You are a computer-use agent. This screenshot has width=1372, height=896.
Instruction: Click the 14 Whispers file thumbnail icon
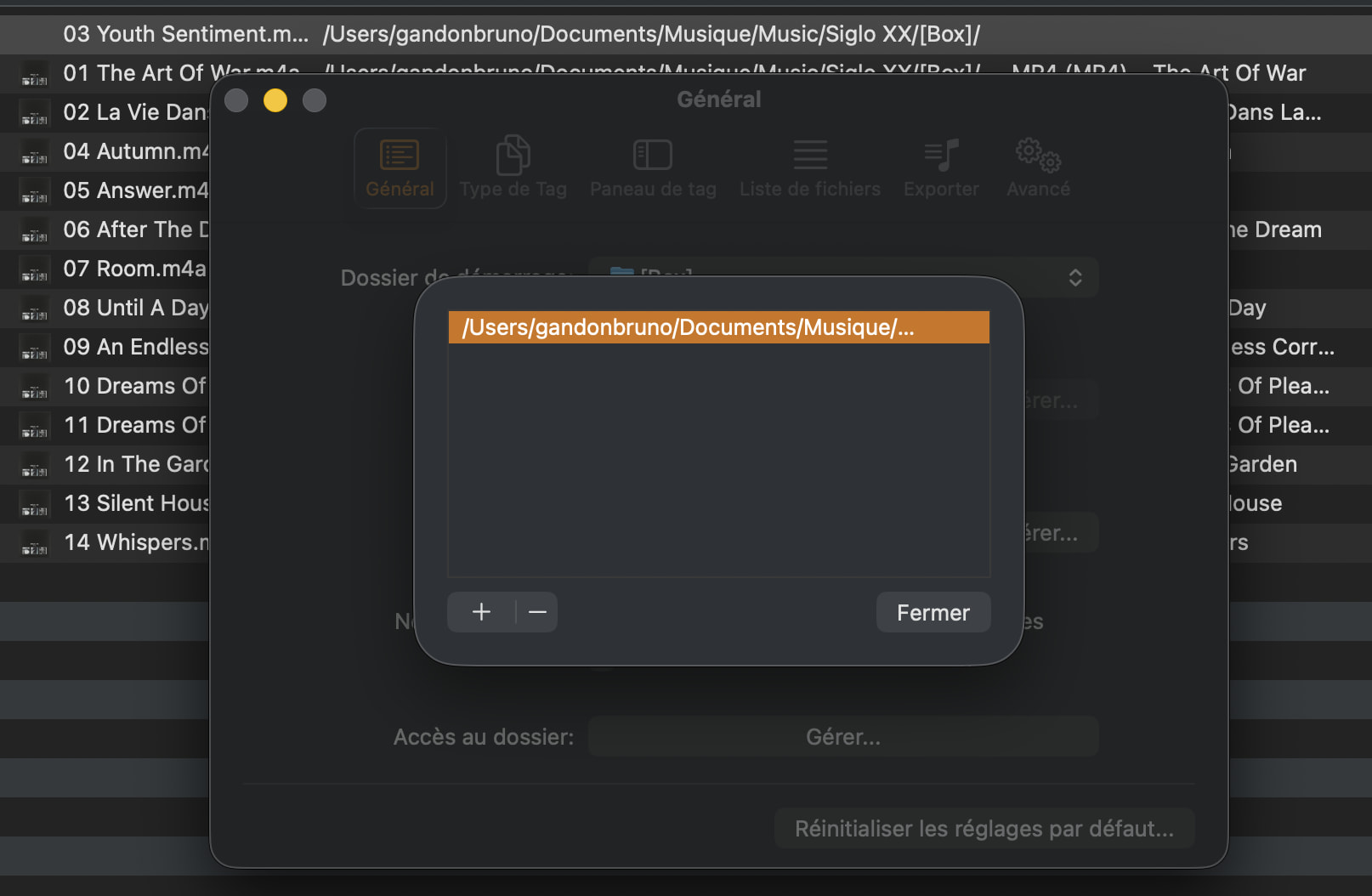pos(35,542)
